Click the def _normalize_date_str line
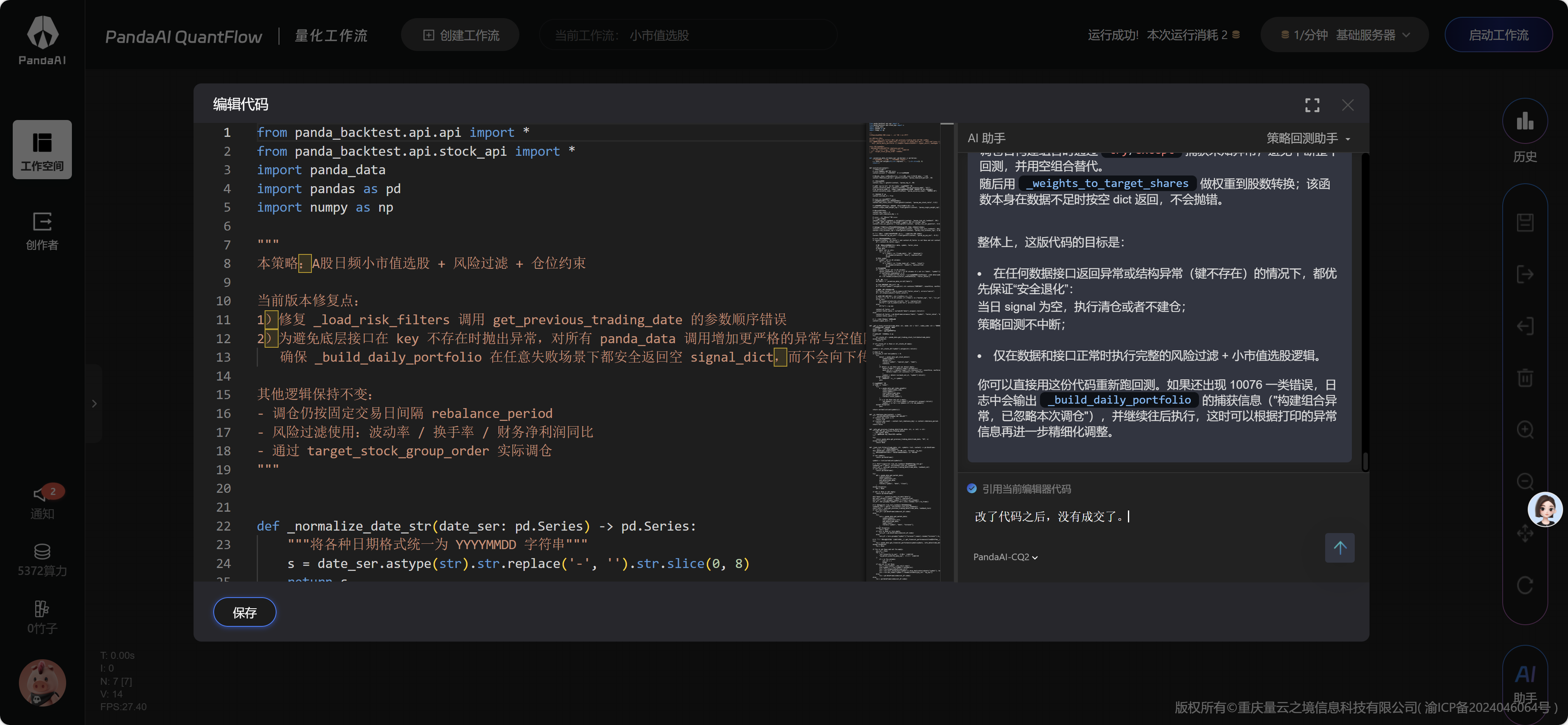Image resolution: width=1568 pixels, height=725 pixels. click(476, 526)
